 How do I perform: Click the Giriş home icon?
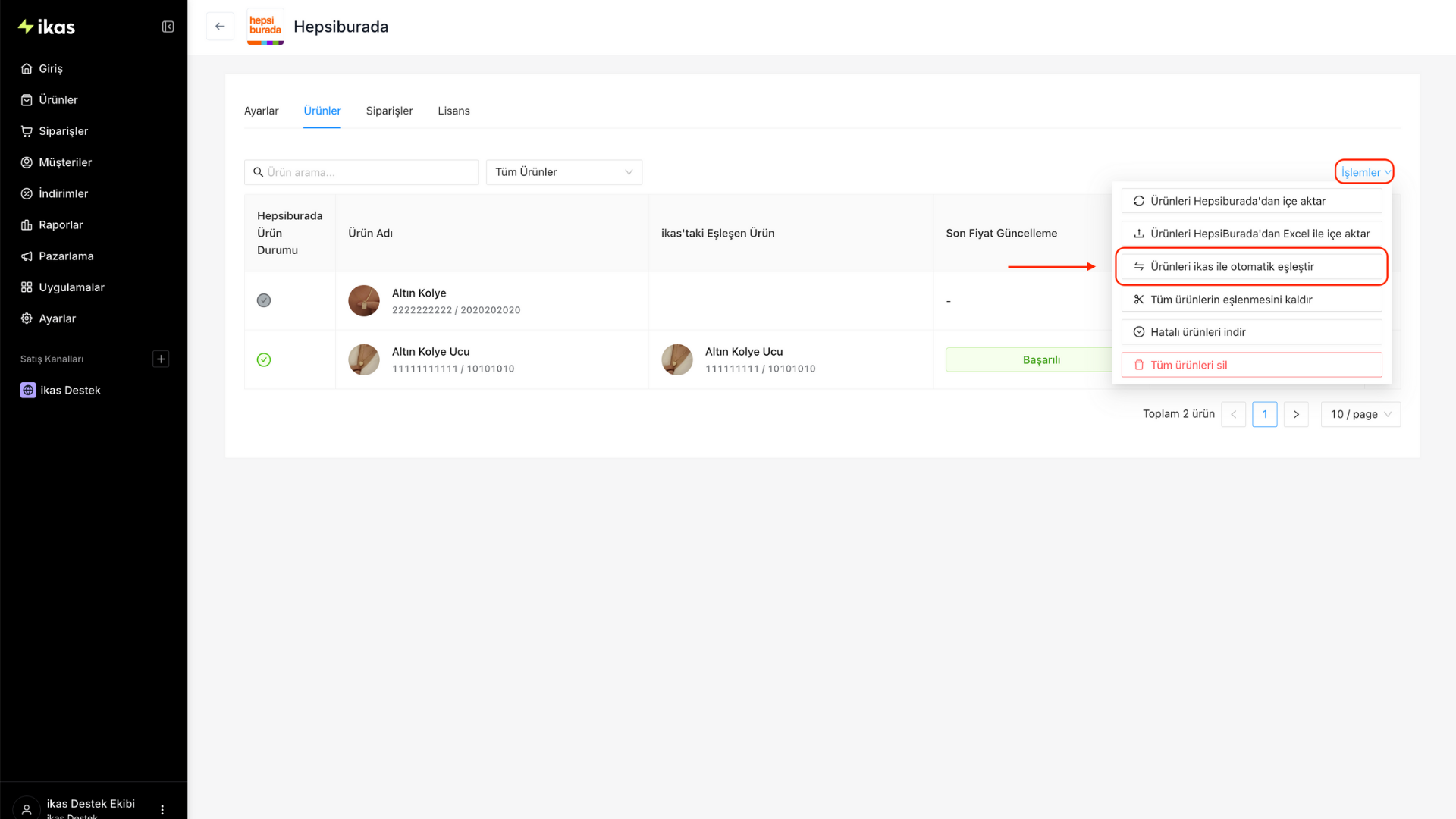(27, 68)
